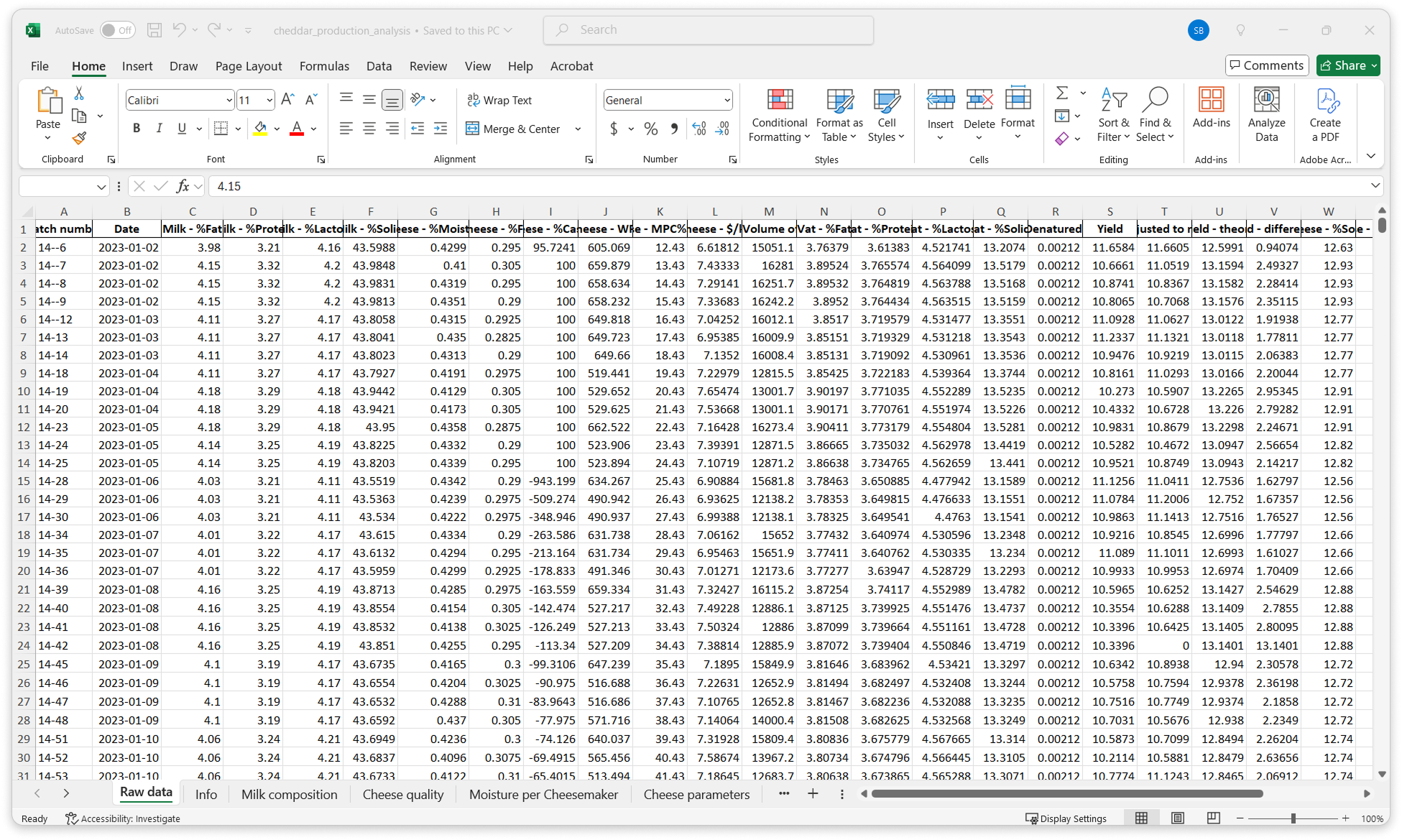The height and width of the screenshot is (840, 1402).
Task: Click the Search box in title bar
Action: (708, 30)
